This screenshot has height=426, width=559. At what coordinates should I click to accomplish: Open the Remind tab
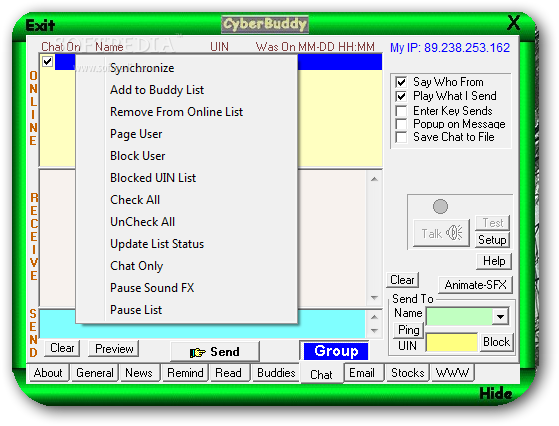point(185,373)
